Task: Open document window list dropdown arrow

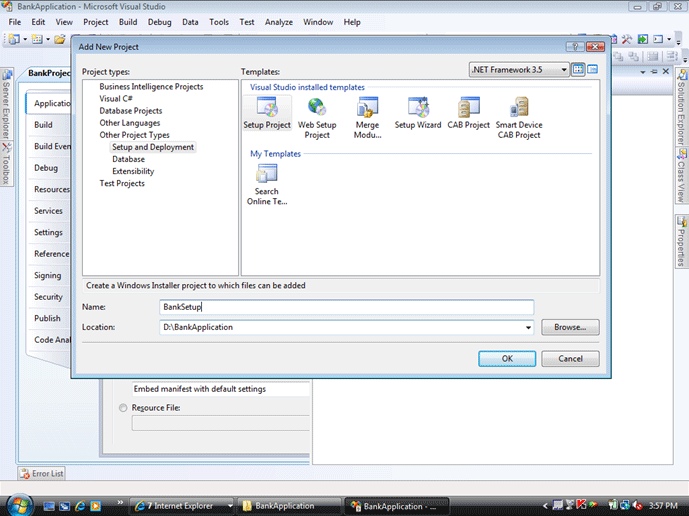Action: click(643, 72)
